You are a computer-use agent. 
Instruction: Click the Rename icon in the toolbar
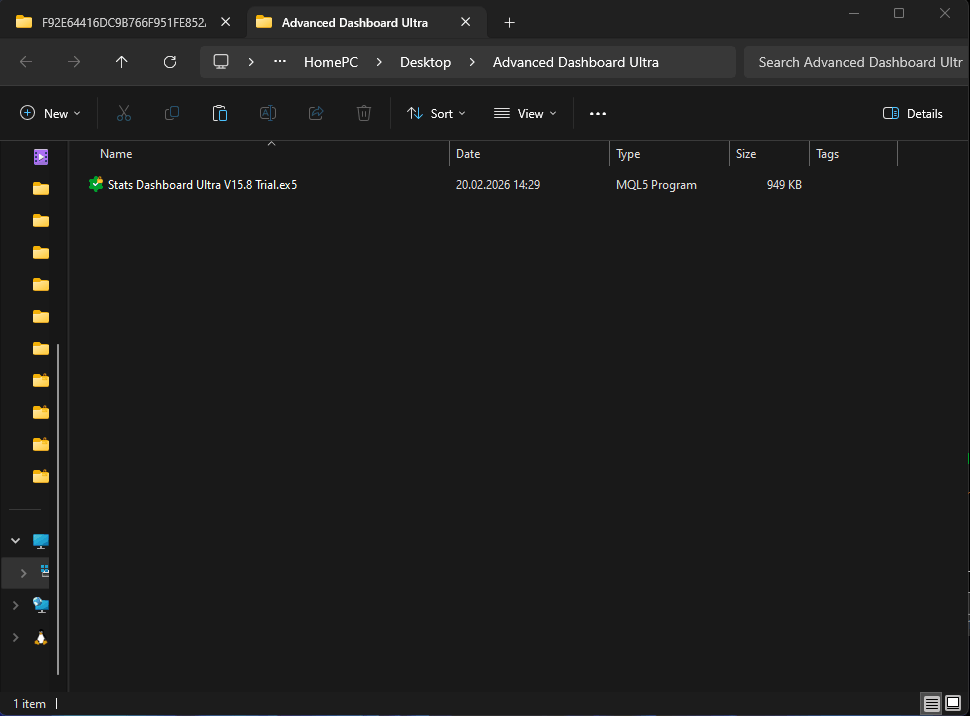tap(268, 114)
